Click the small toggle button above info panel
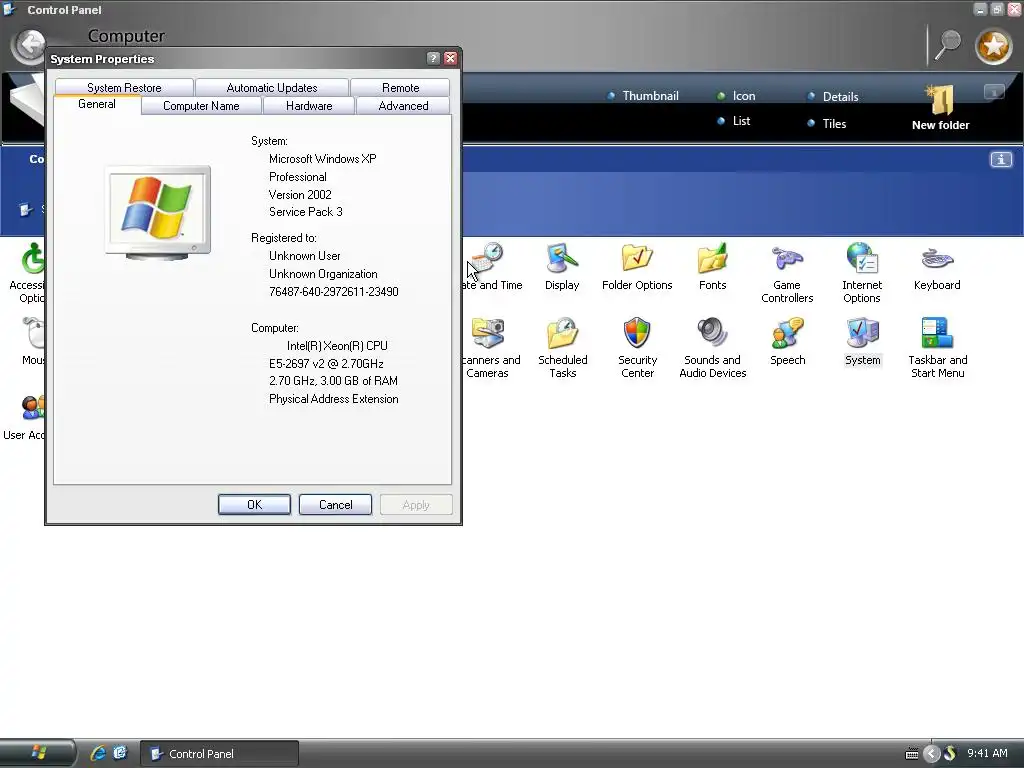The width and height of the screenshot is (1024, 768). click(994, 92)
